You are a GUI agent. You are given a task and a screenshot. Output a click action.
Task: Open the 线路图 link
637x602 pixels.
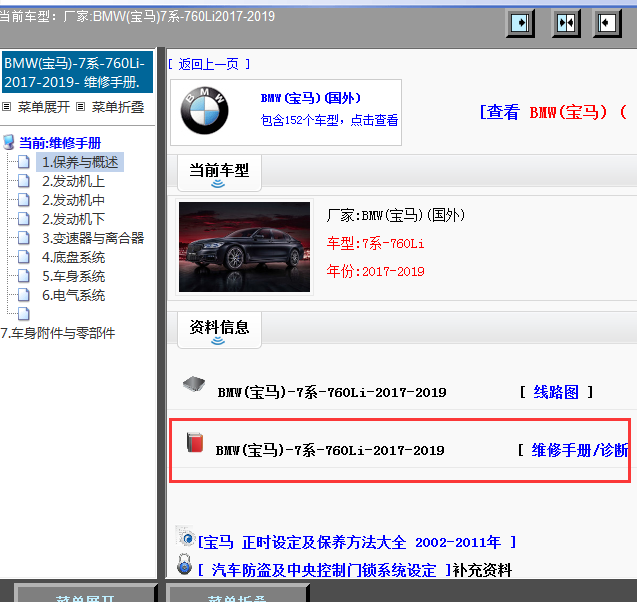point(556,392)
